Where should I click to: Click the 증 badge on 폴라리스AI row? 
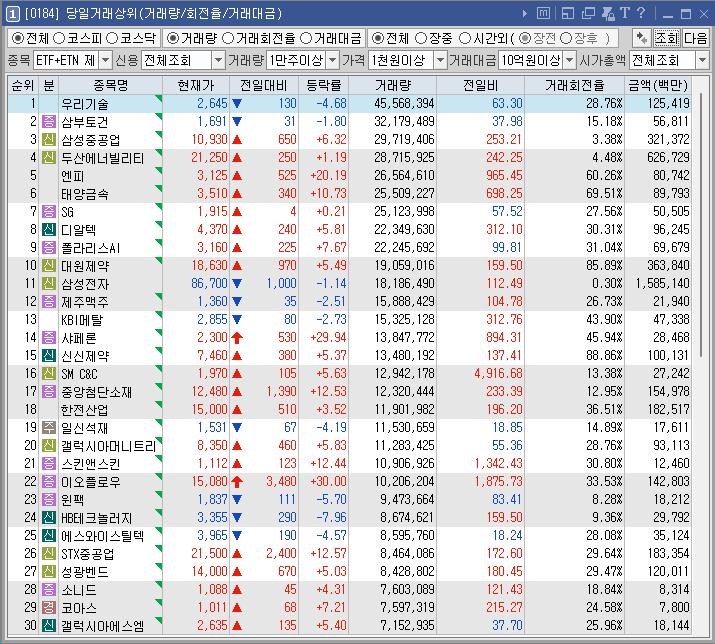point(49,248)
